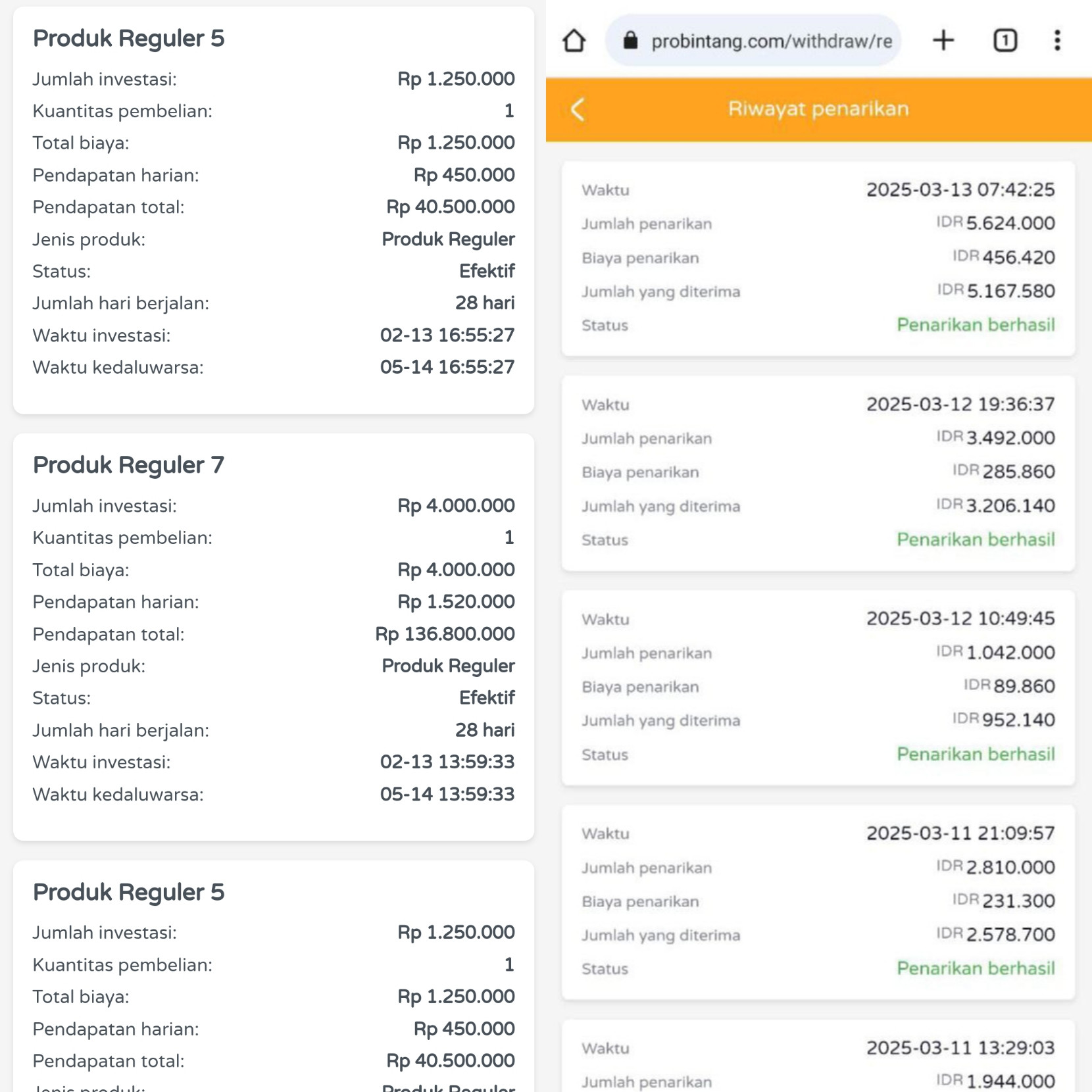Tap the browser home icon
The image size is (1092, 1092).
pos(574,41)
